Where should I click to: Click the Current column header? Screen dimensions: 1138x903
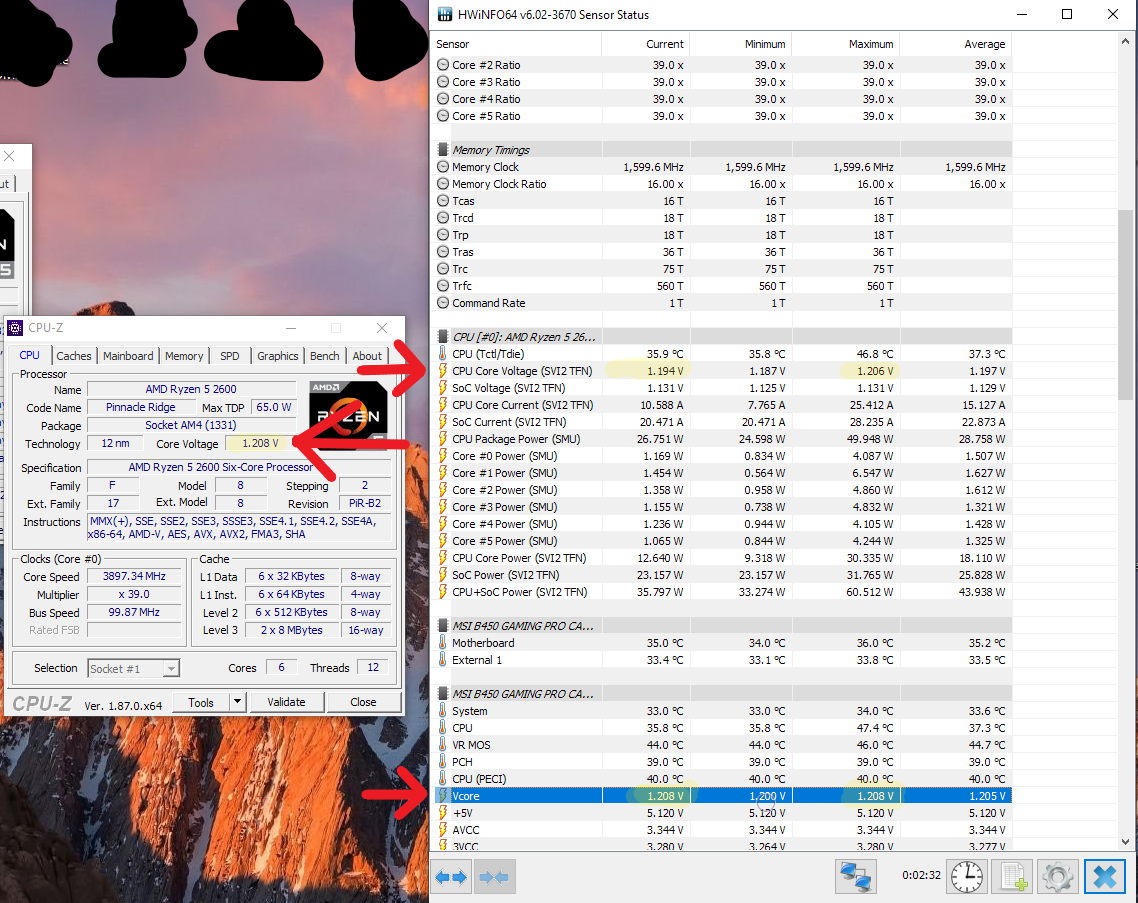point(645,44)
